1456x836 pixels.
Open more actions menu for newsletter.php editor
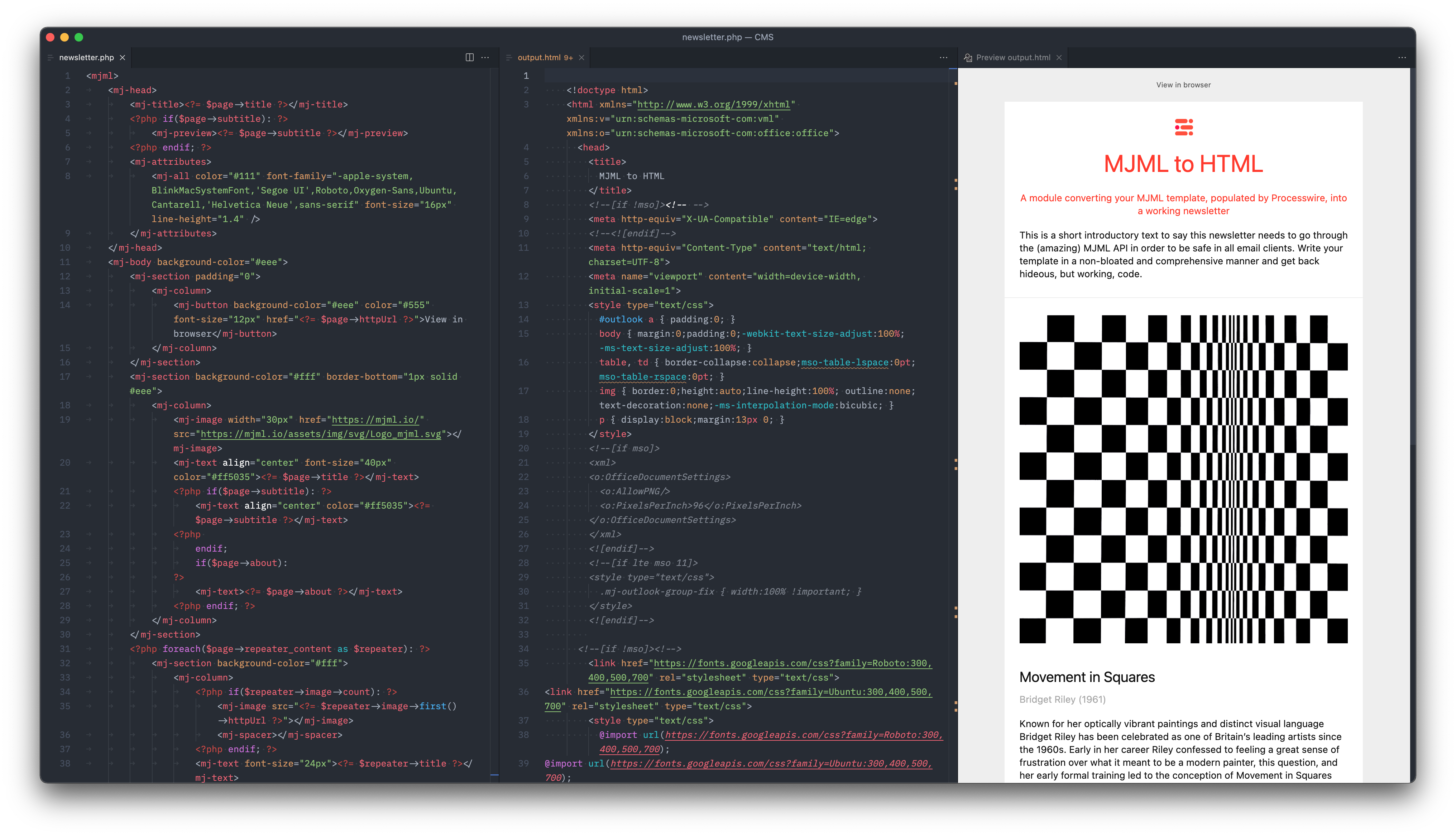click(485, 57)
